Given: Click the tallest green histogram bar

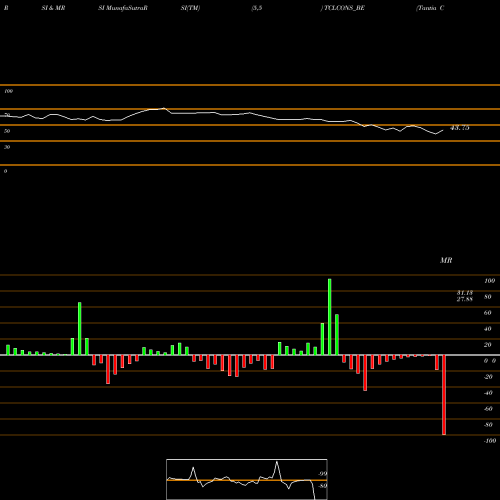Looking at the screenshot, I should point(330,317).
